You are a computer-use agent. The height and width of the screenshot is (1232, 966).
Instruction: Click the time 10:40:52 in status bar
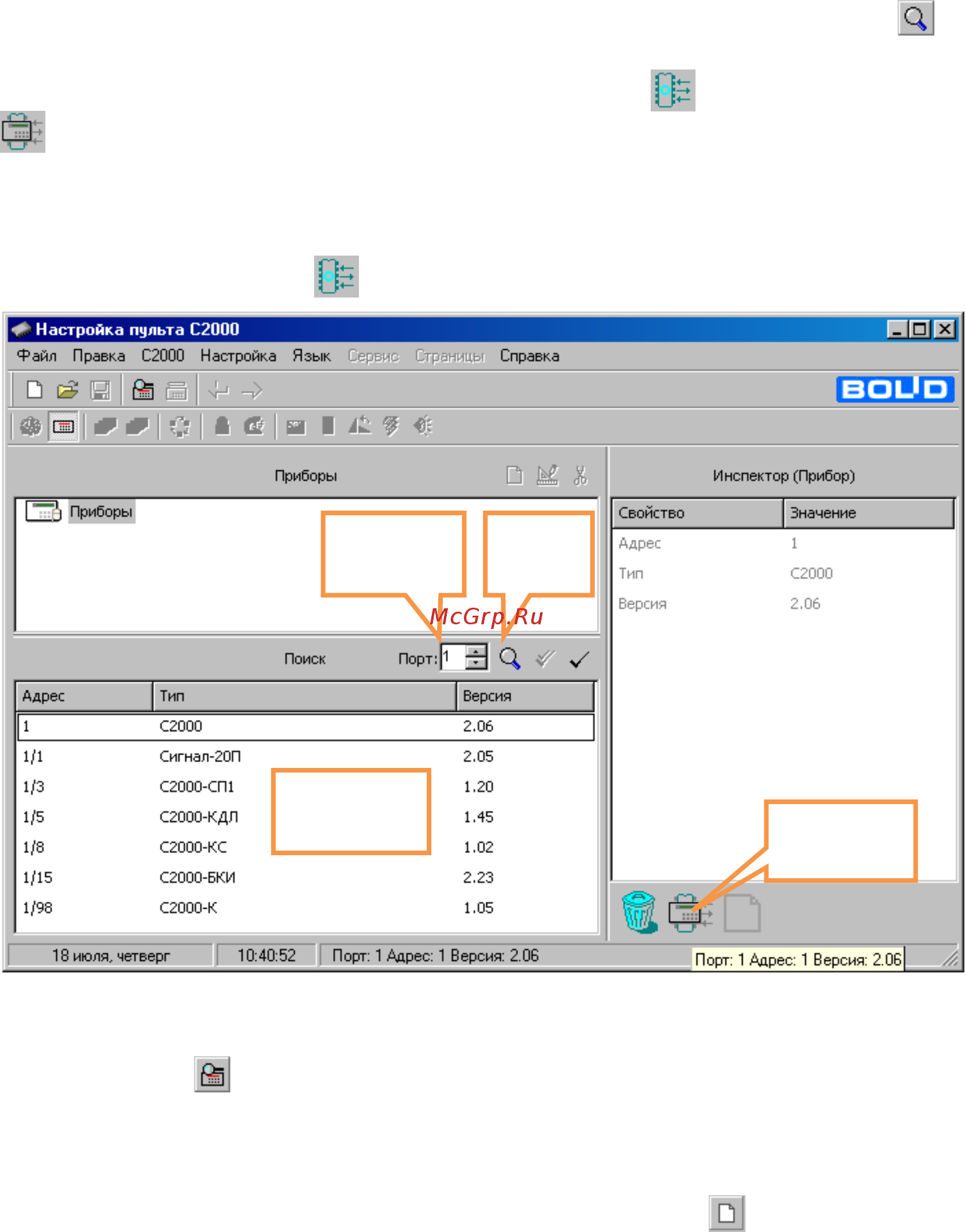[x=266, y=955]
